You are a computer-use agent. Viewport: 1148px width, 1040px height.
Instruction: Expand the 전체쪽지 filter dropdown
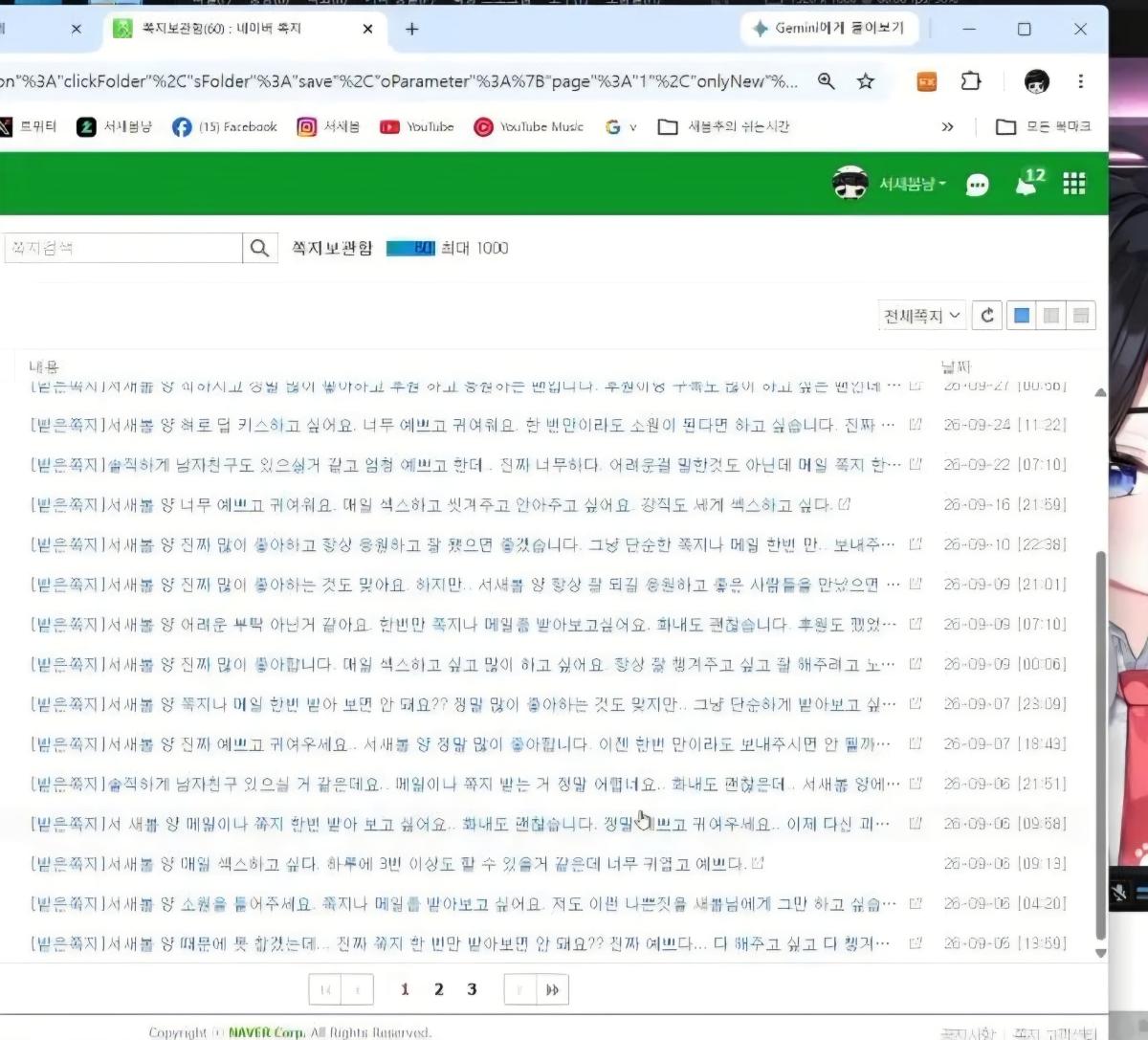point(922,315)
